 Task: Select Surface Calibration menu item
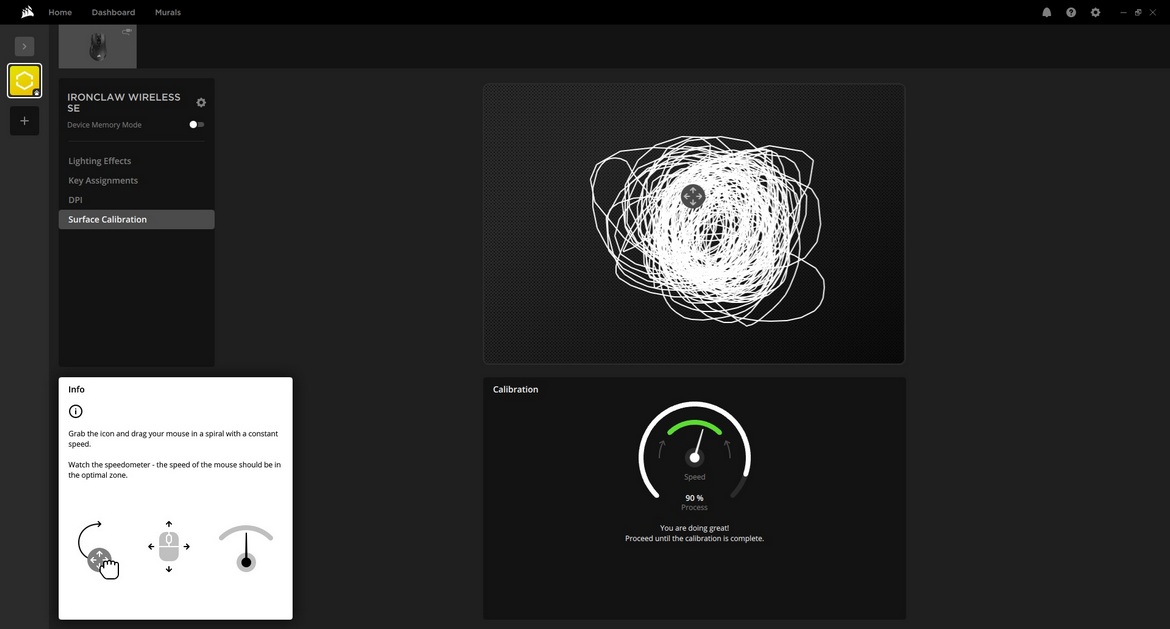pos(107,219)
